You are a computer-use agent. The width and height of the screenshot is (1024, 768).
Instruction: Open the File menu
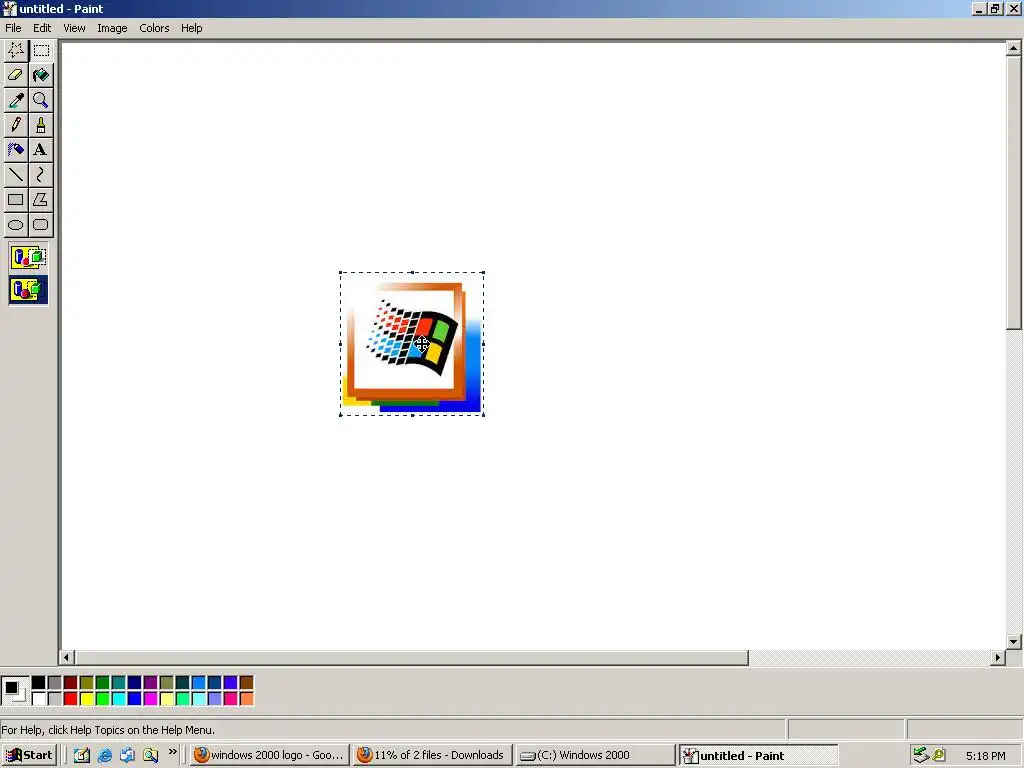coord(13,28)
